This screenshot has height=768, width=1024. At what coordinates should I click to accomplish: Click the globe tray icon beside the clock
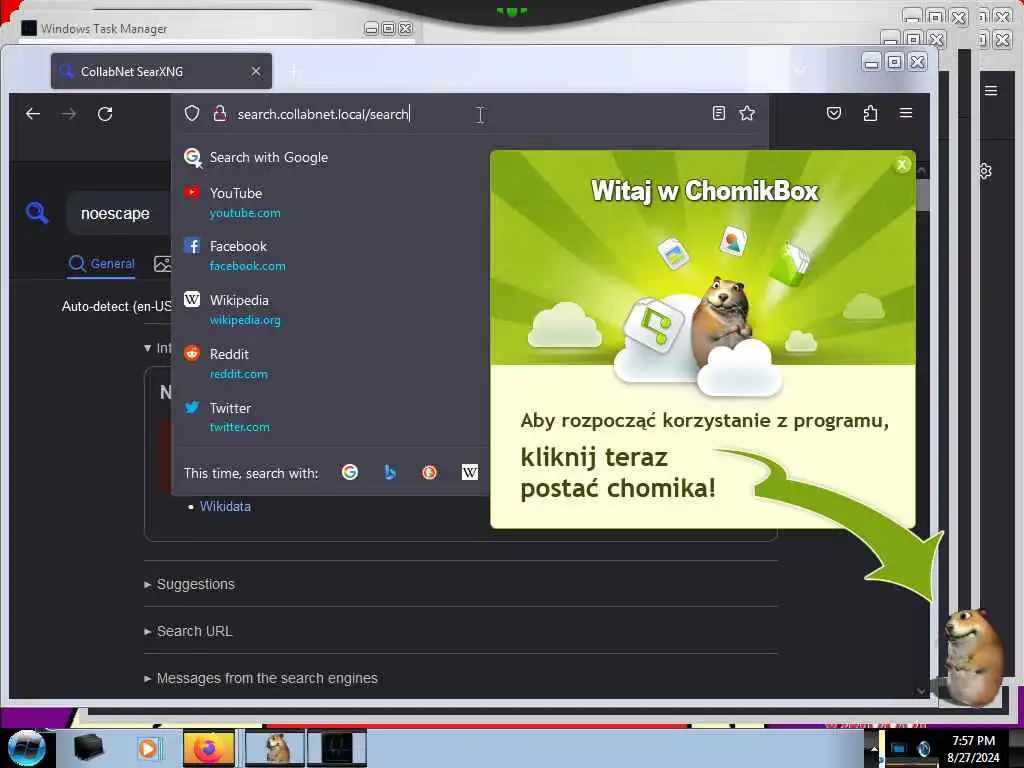tap(923, 748)
